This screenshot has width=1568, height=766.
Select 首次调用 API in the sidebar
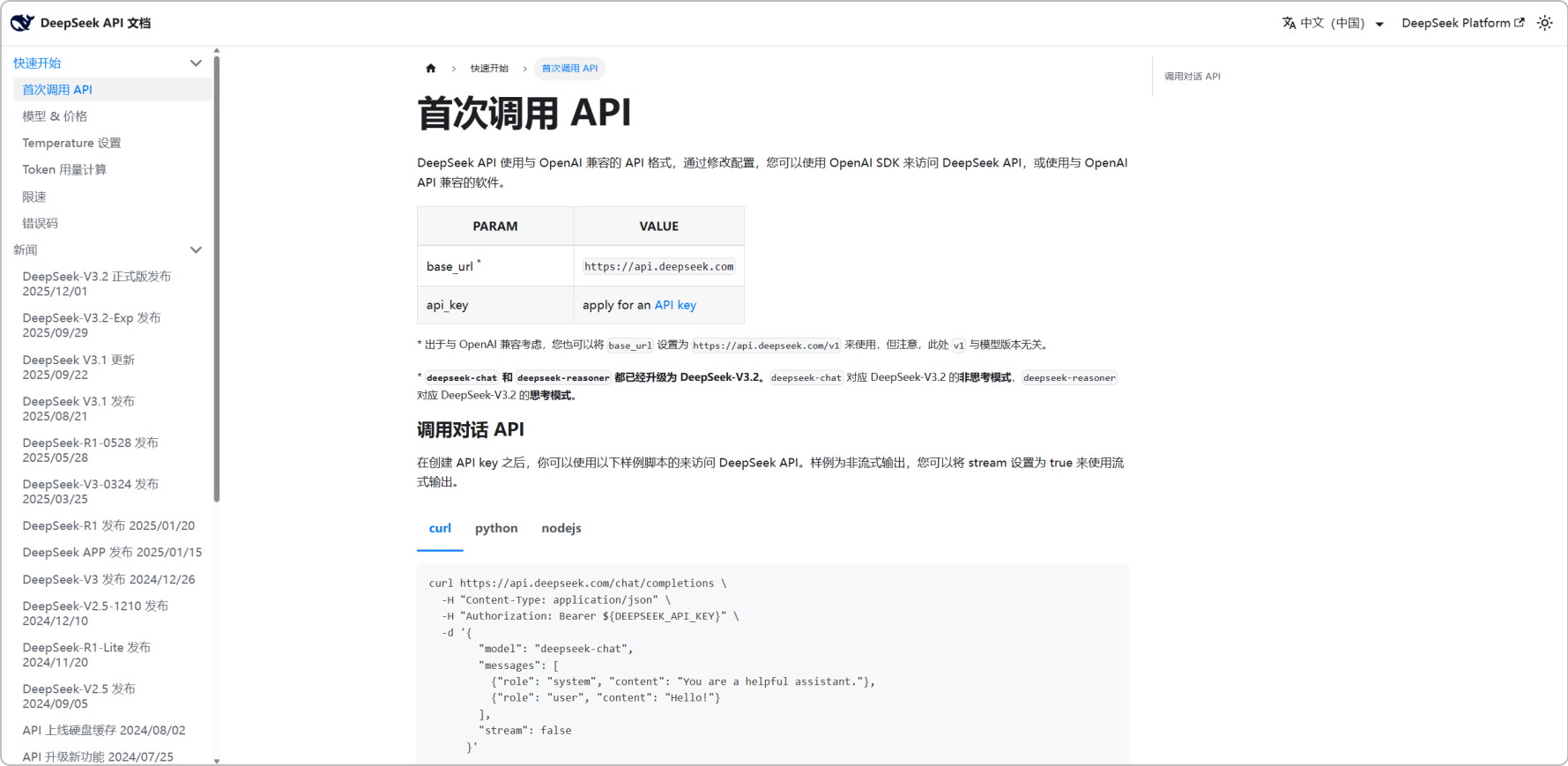(x=113, y=90)
